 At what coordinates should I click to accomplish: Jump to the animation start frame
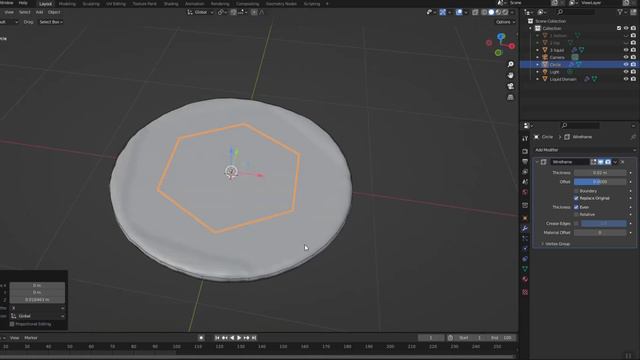tap(217, 338)
